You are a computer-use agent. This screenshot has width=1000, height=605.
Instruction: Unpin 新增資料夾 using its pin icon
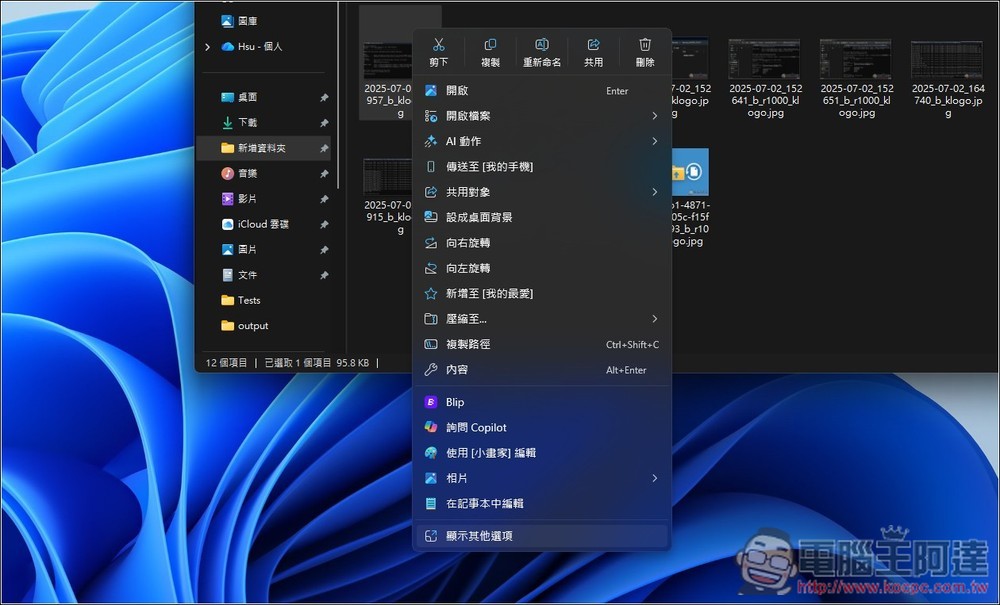tap(324, 149)
